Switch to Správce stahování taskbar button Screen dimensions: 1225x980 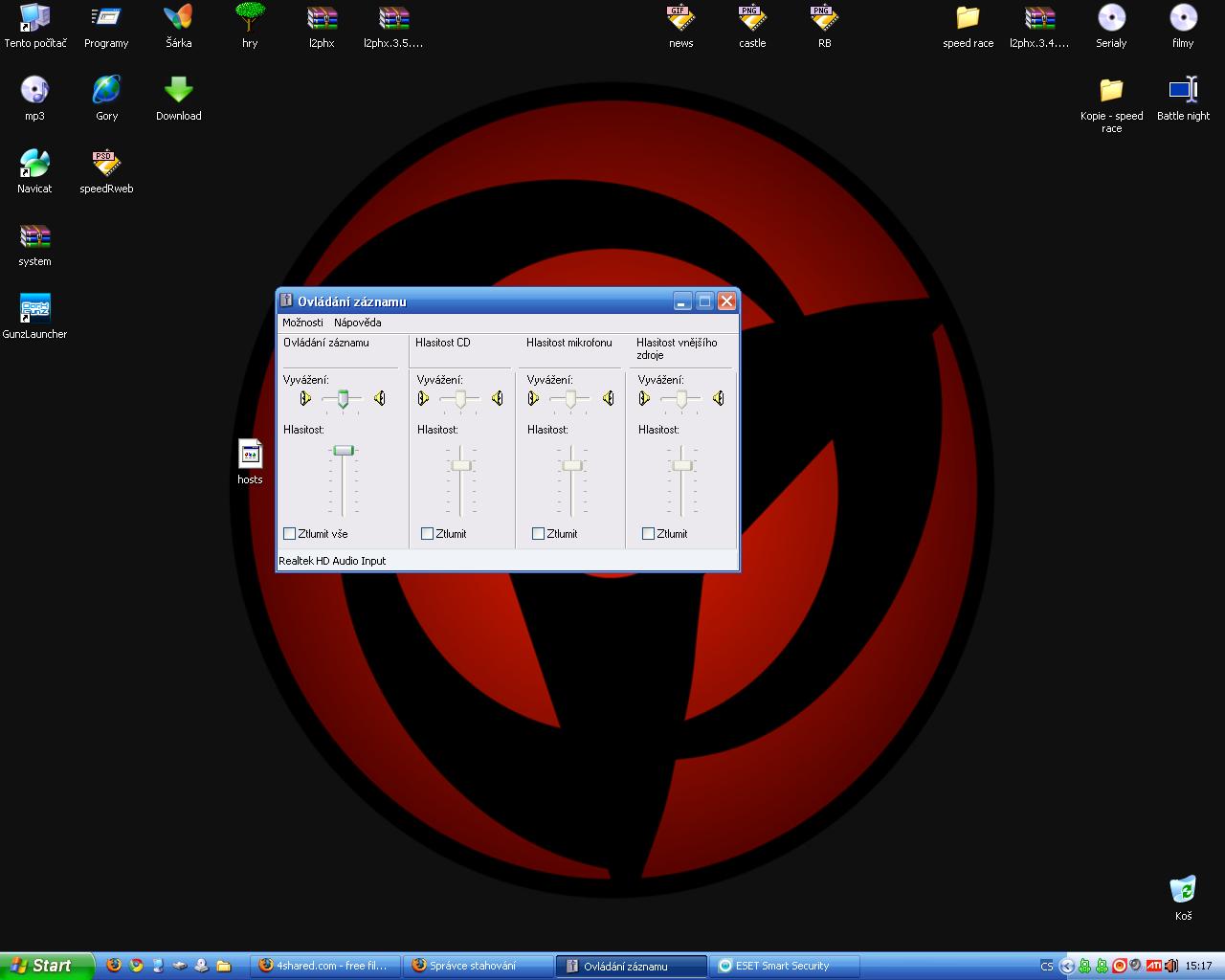point(479,966)
